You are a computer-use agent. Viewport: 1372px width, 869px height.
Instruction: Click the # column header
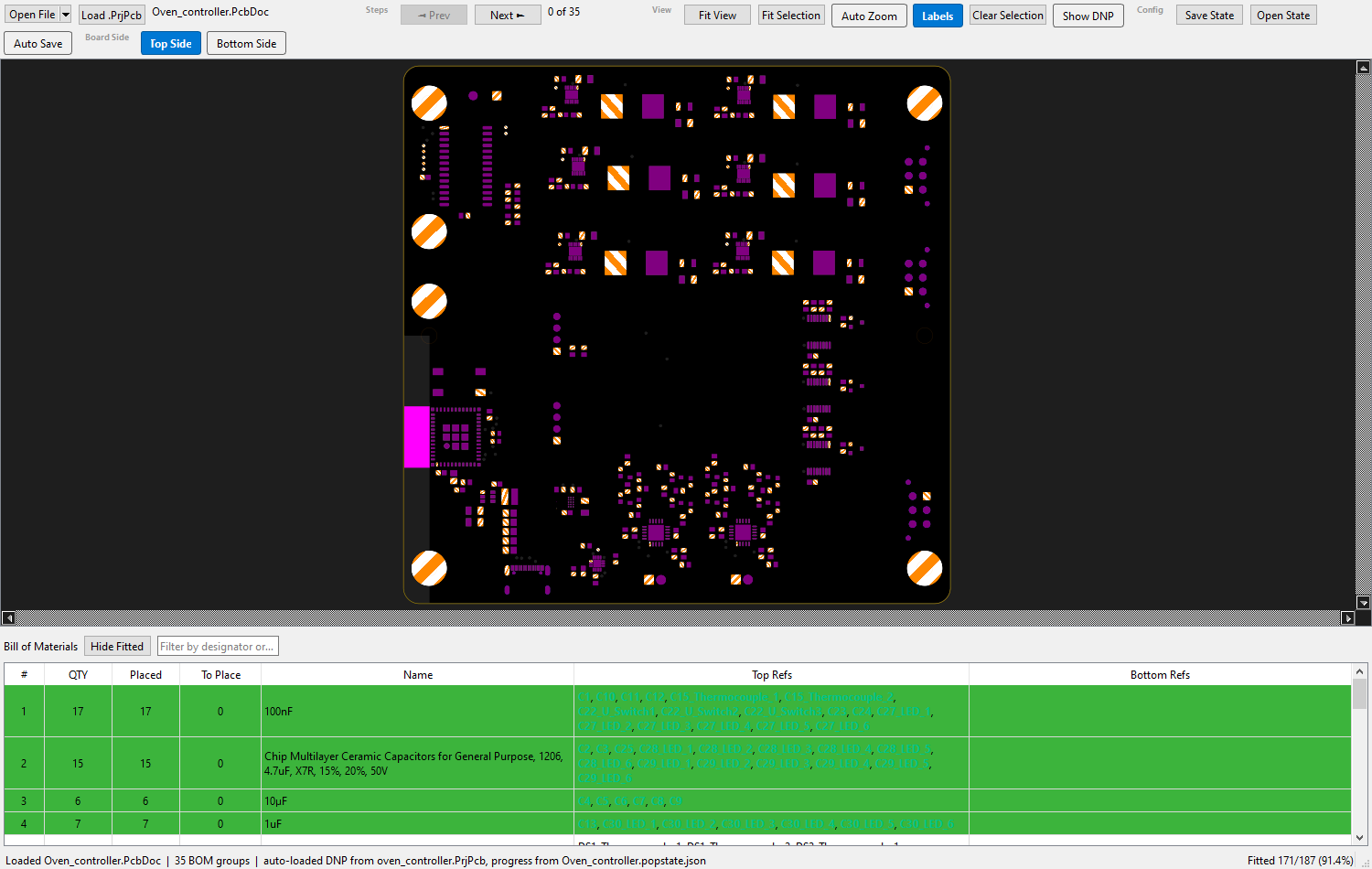tap(25, 674)
